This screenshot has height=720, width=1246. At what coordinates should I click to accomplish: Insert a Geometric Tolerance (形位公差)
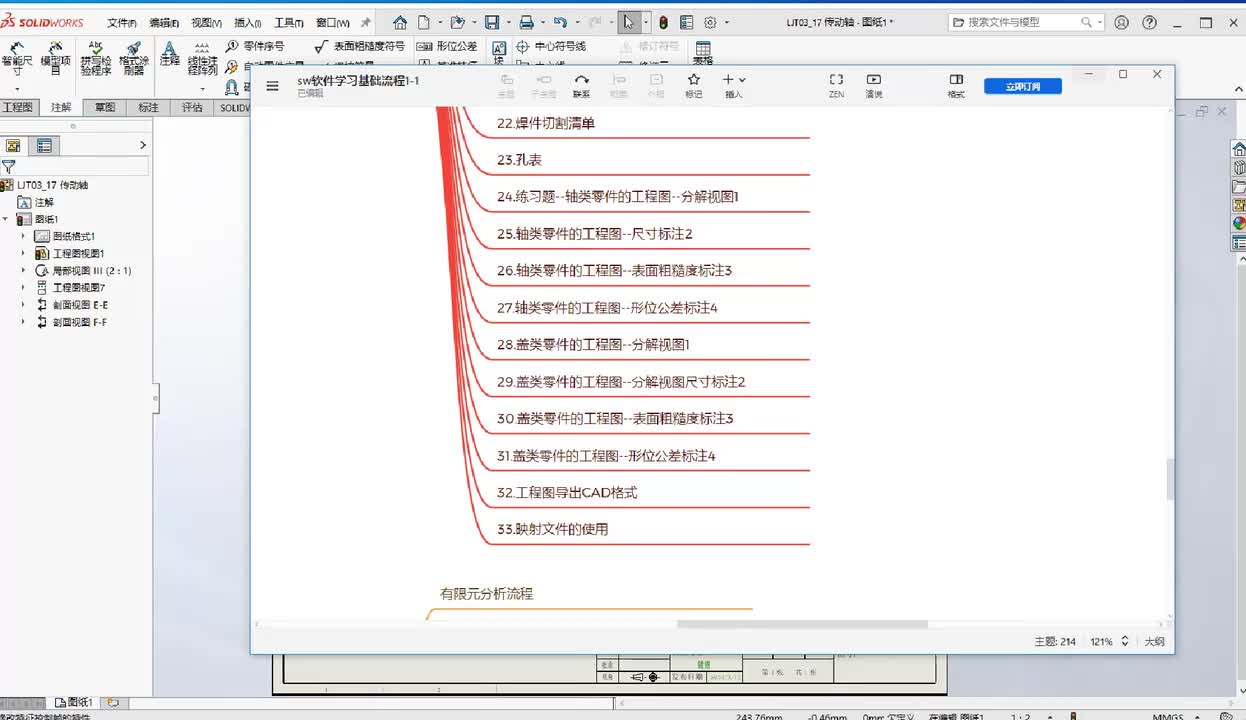click(447, 46)
